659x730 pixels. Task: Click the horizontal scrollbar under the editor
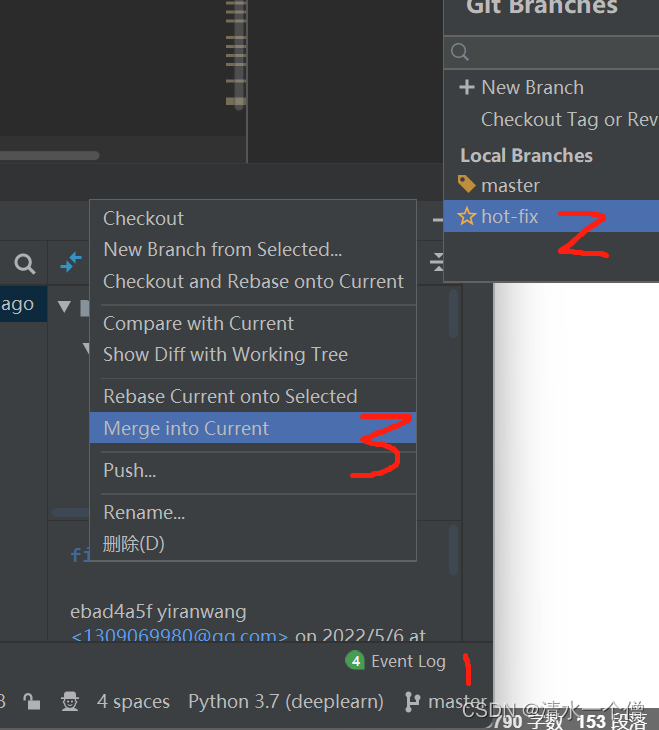pyautogui.click(x=49, y=155)
